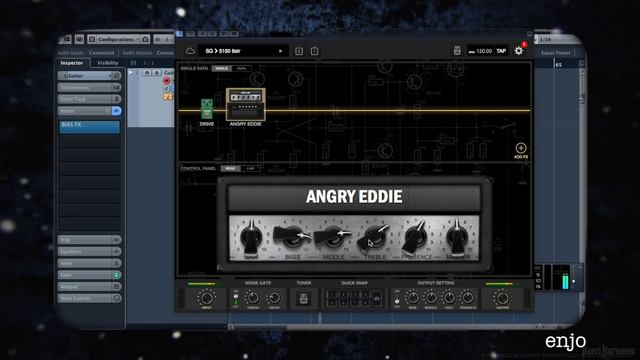Click the edit channel icon beside Guitar
Screen dimensions: 640x360
coord(117,76)
